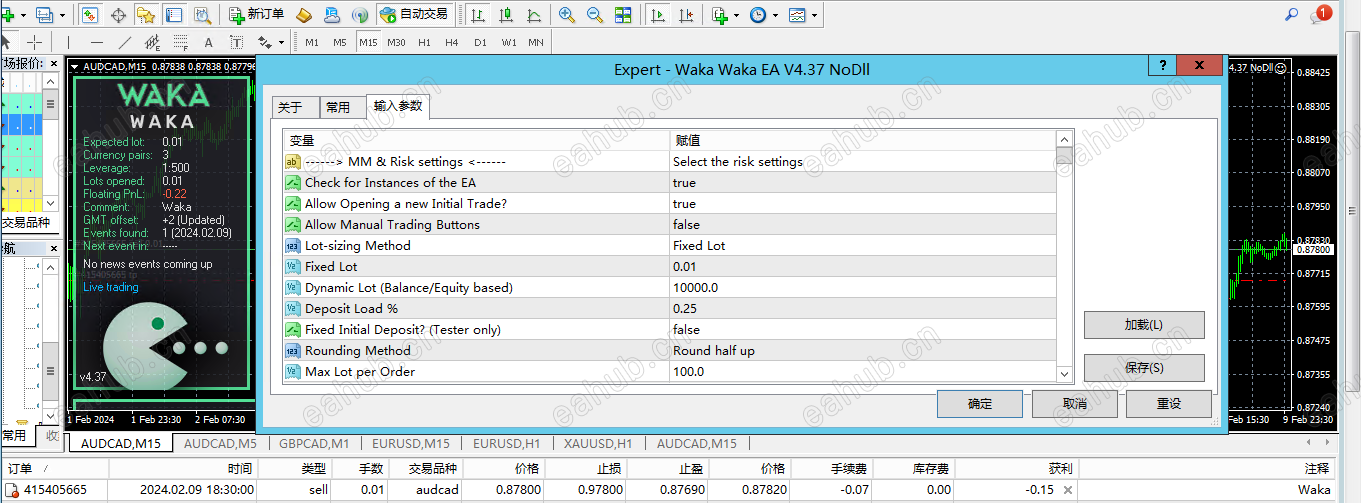Toggle the Navigator favorites folder icon
The height and width of the screenshot is (503, 1361).
pos(146,15)
